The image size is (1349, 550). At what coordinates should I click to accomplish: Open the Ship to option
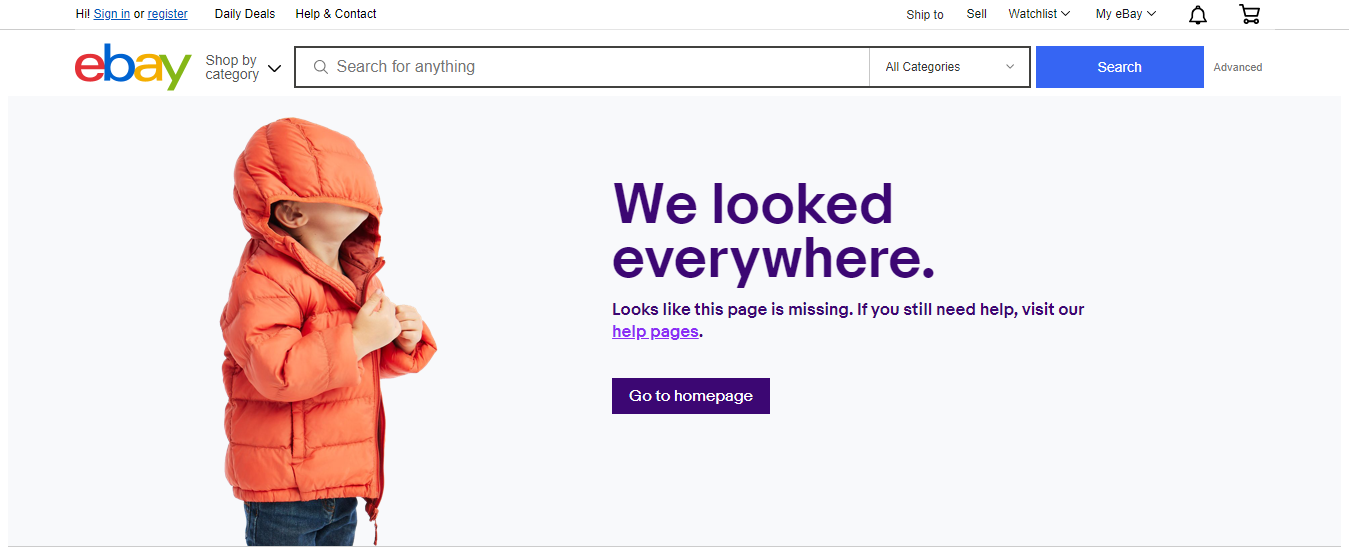(x=925, y=15)
